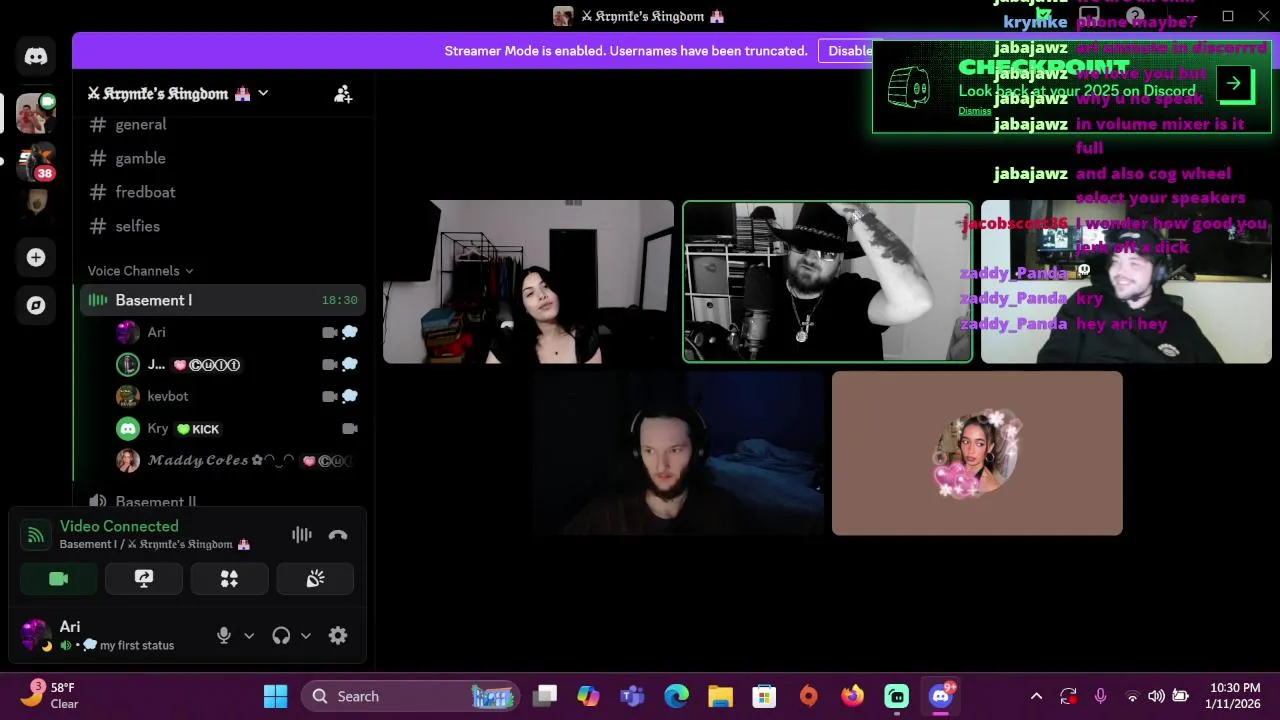The width and height of the screenshot is (1280, 720).
Task: Focus the avatar-only participant tile
Action: [977, 454]
